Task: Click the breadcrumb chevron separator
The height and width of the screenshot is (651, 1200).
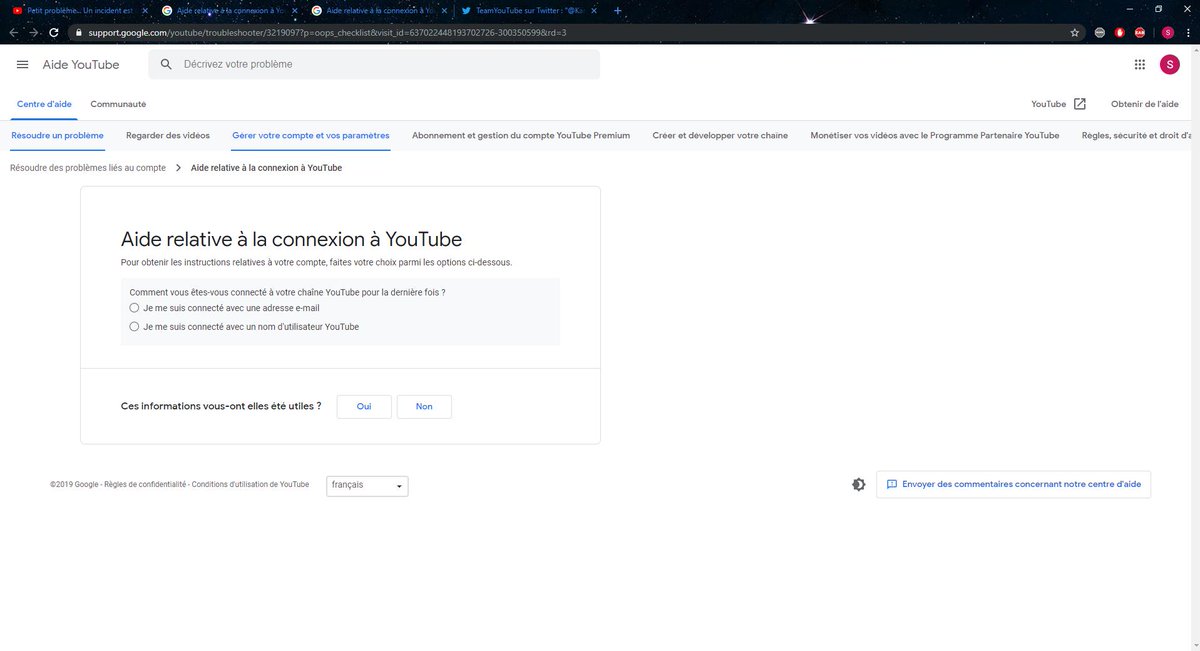Action: pos(178,168)
